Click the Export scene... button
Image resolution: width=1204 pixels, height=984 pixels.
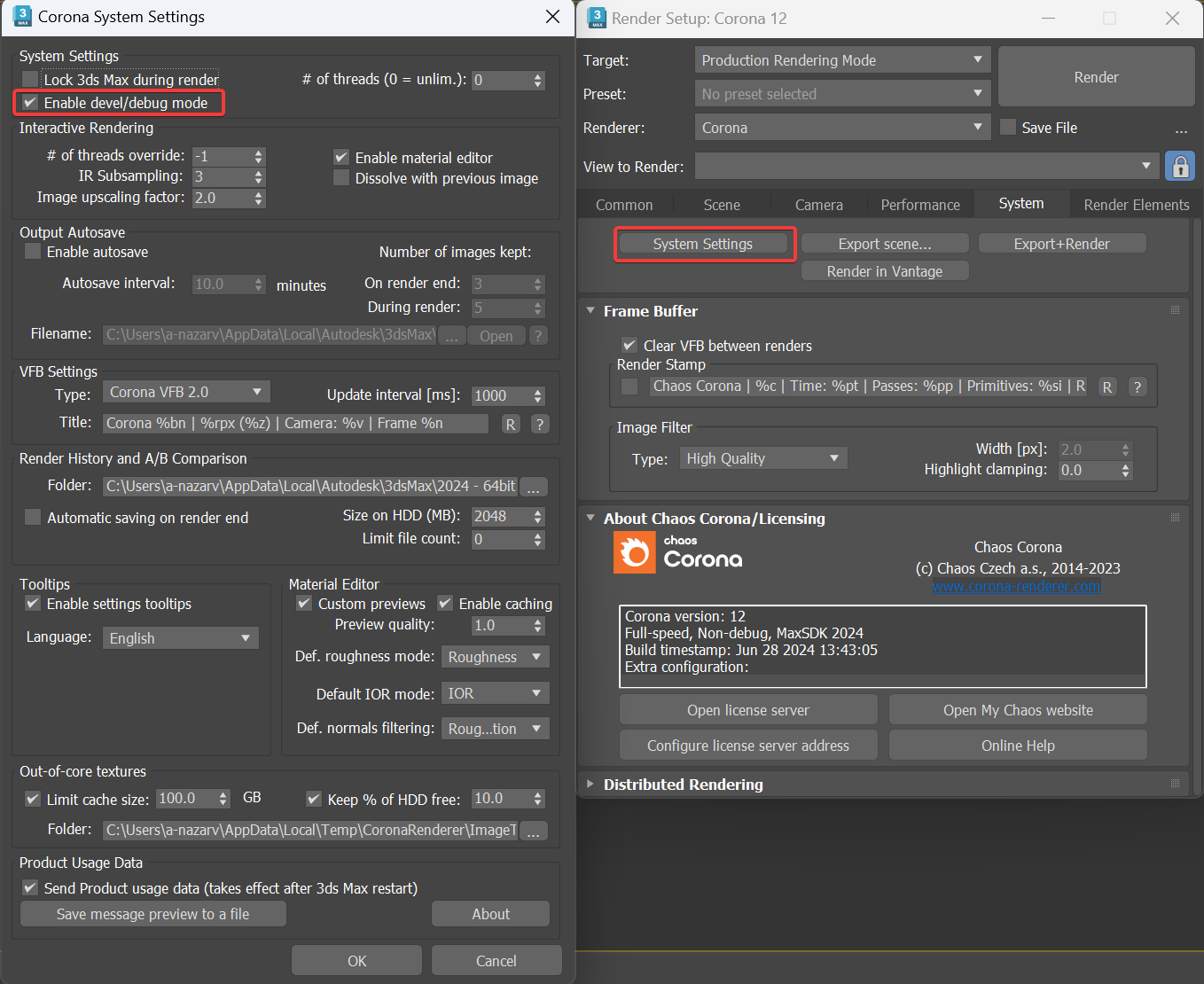coord(885,244)
